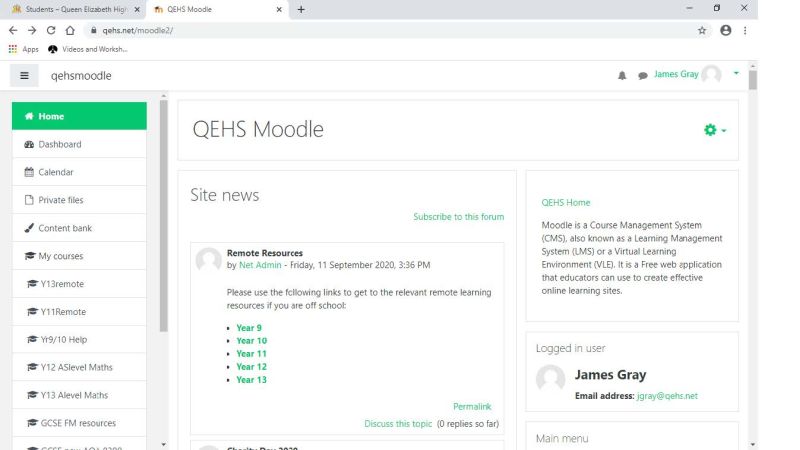Click the James Gray name in header
This screenshot has height=450, width=800.
click(x=676, y=74)
